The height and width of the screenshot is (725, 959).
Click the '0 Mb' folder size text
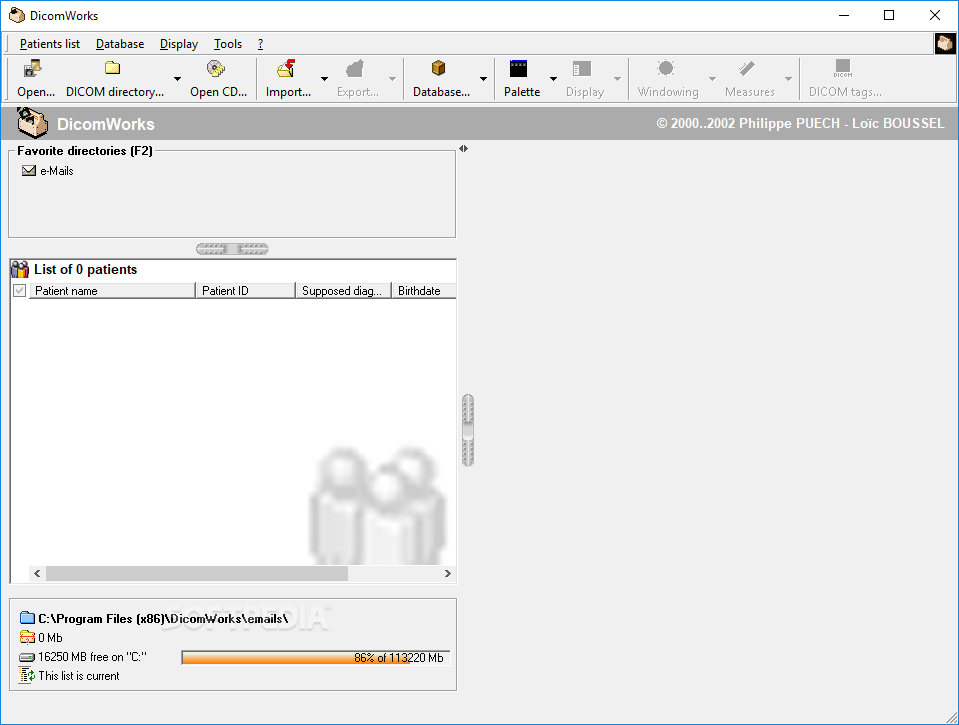pyautogui.click(x=50, y=638)
